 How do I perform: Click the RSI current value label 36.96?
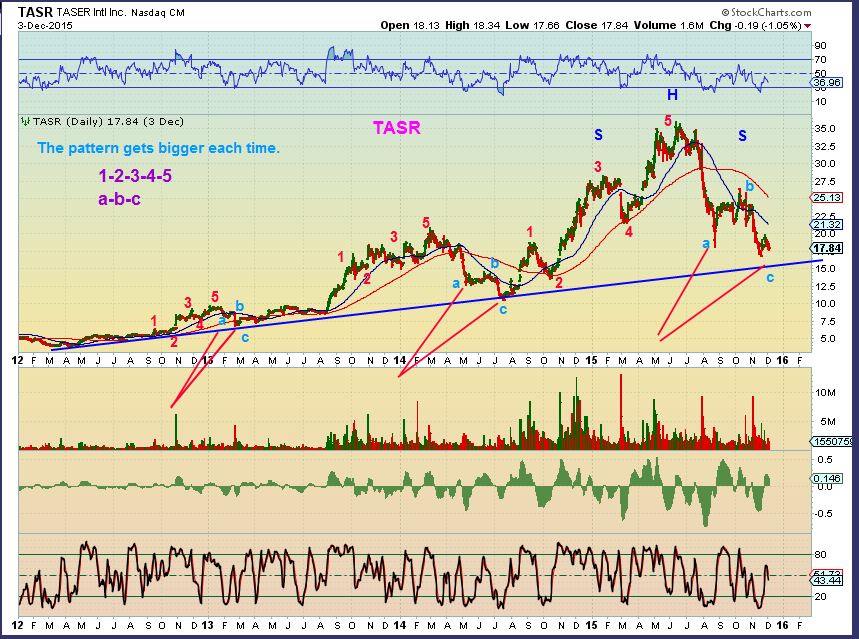pyautogui.click(x=827, y=83)
